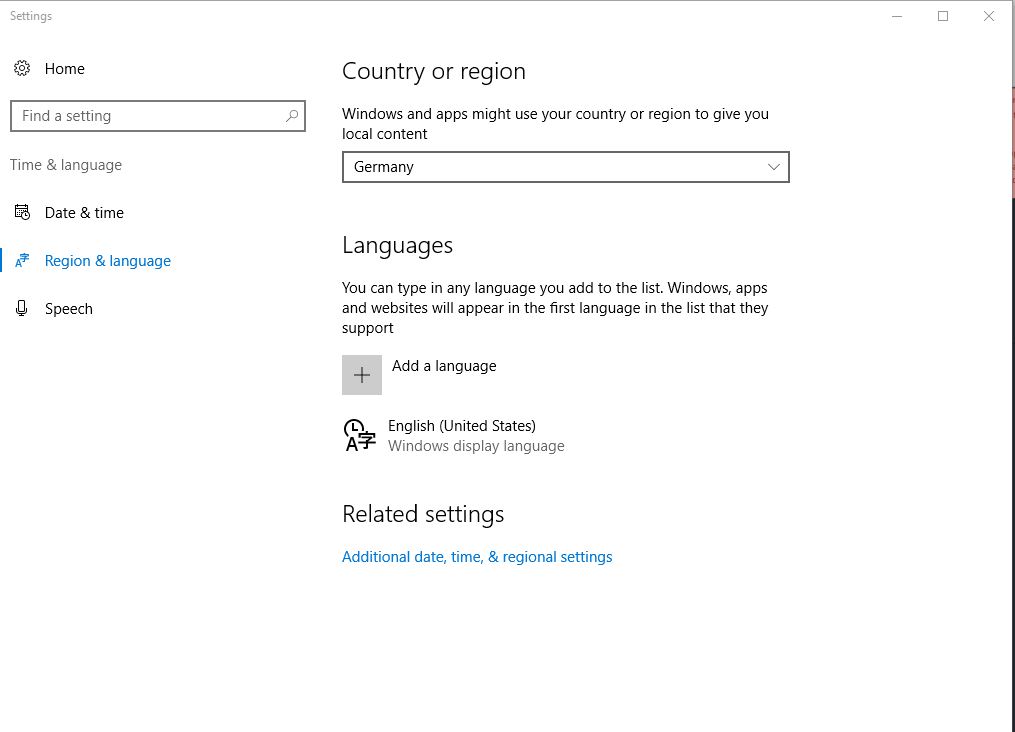Expand country list using the chevron arrow
This screenshot has height=732, width=1015.
773,167
